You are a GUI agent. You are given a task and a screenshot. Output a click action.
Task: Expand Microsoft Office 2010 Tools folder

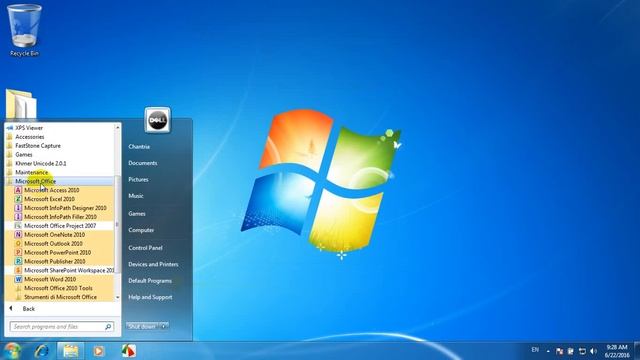60,288
